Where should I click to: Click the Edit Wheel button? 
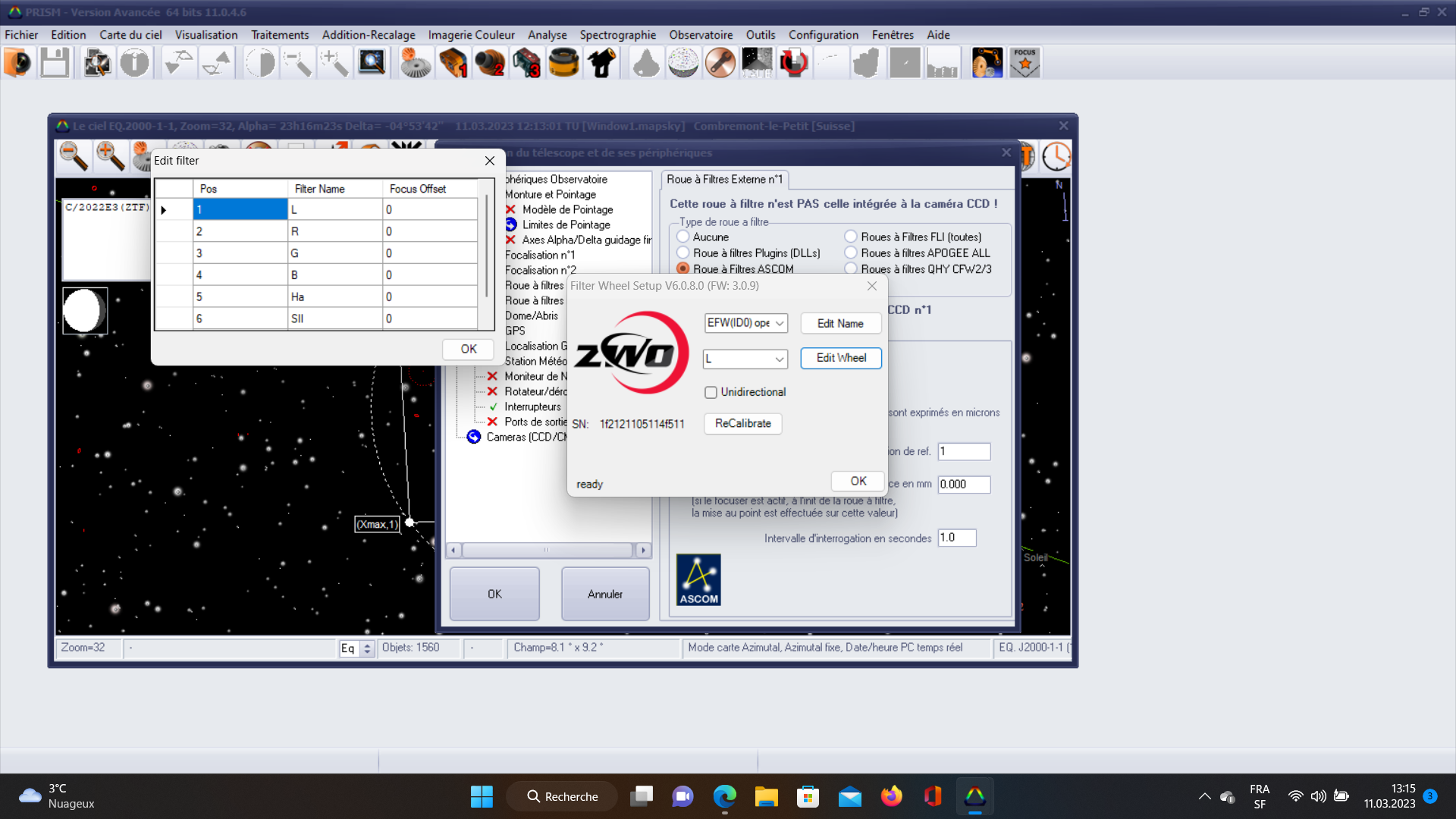click(x=840, y=358)
